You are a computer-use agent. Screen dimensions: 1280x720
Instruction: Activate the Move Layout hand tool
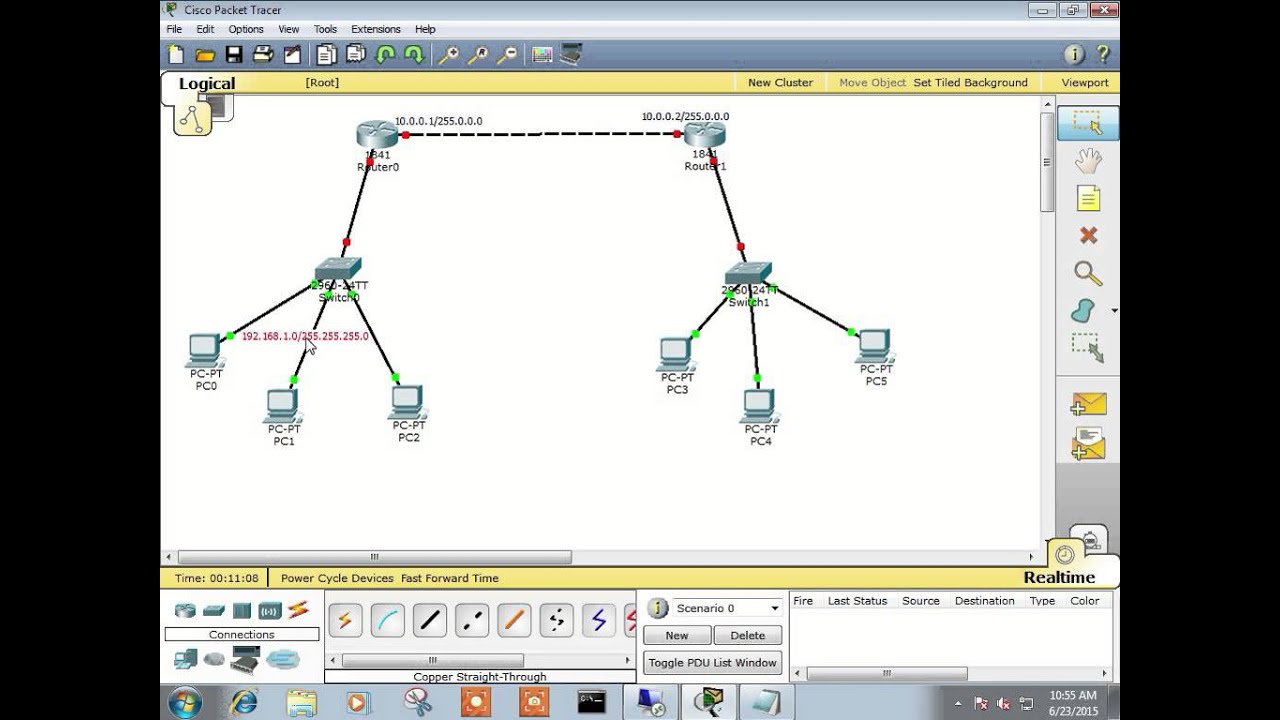coord(1087,161)
